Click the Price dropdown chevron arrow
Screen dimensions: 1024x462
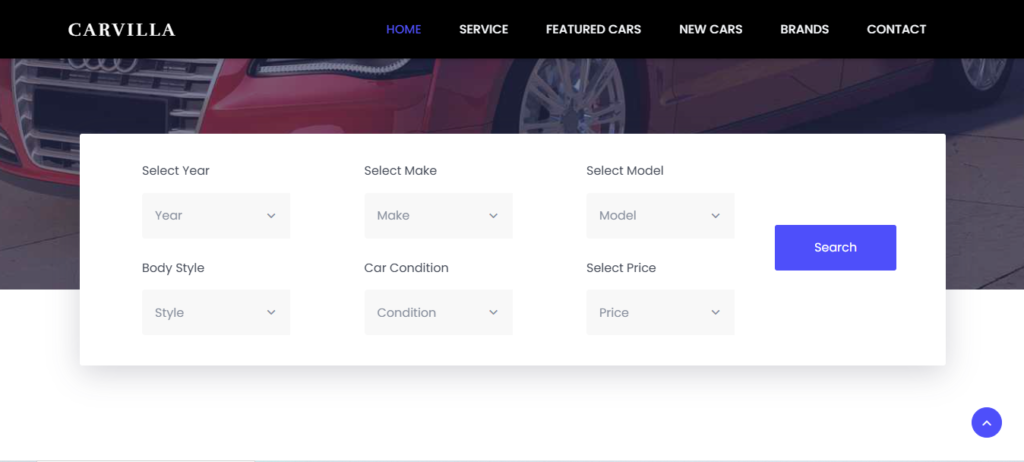715,313
